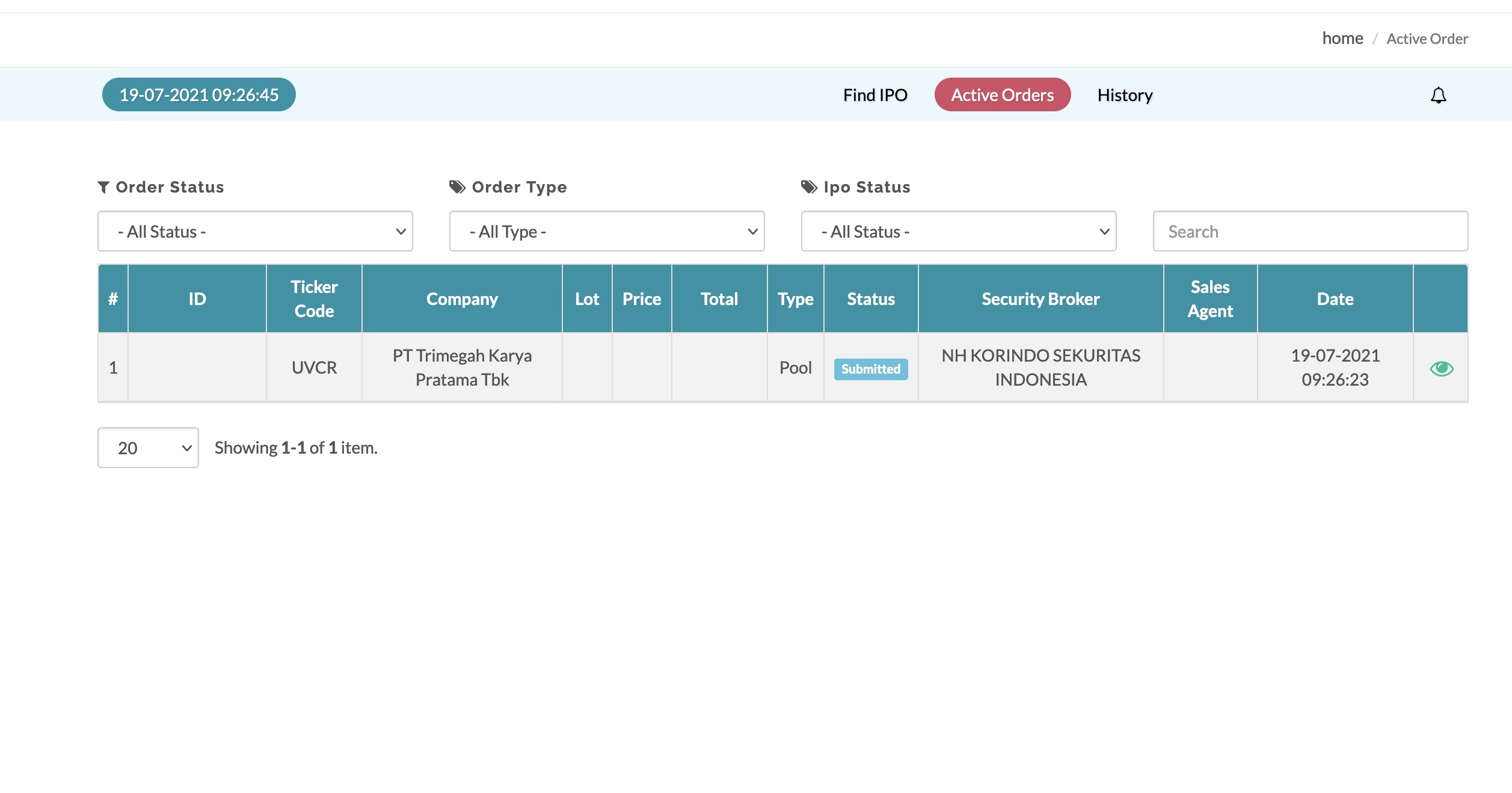Screen dimensions: 1512x793
Task: Click the date time pill 19-07-2021
Action: pyautogui.click(x=198, y=95)
